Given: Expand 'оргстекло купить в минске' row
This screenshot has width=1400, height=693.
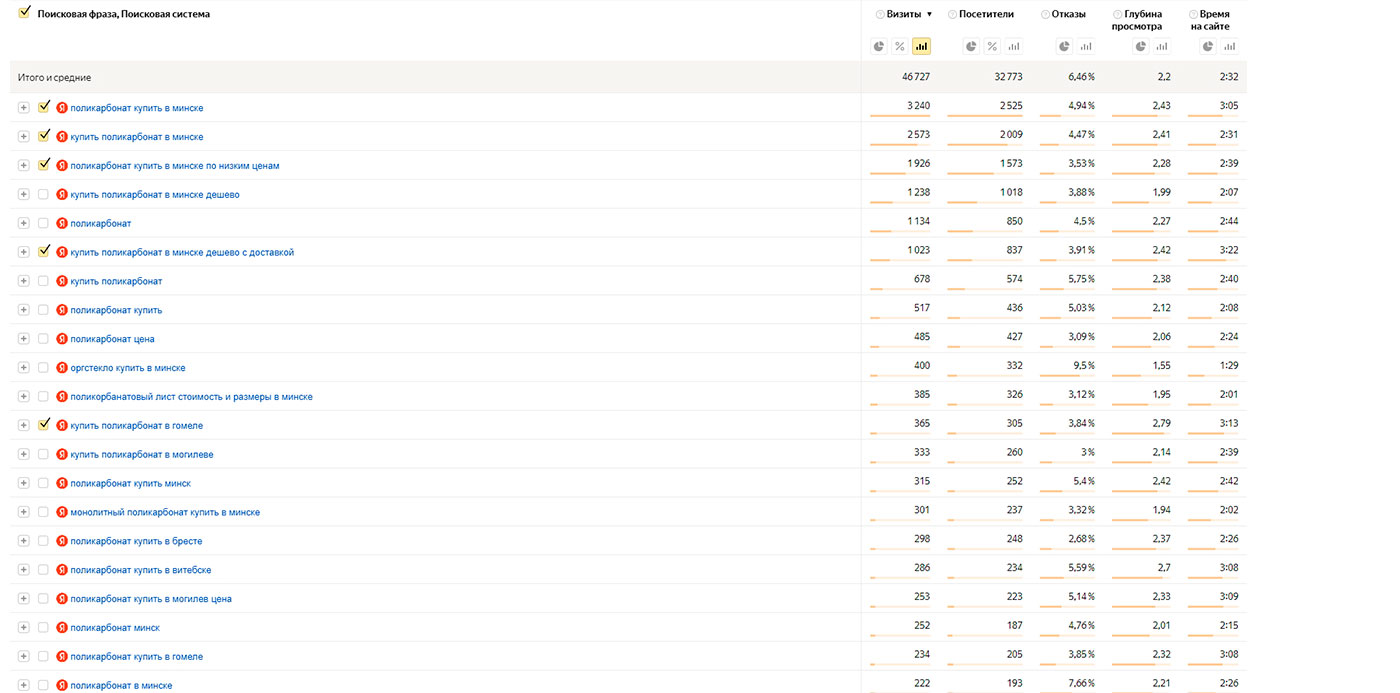Looking at the screenshot, I should tap(24, 368).
